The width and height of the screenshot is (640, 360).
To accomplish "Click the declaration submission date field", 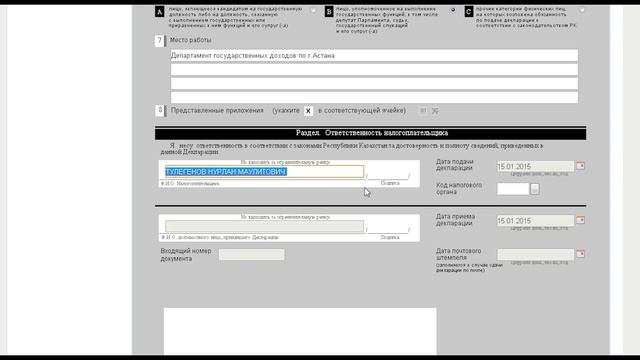I will click(535, 167).
